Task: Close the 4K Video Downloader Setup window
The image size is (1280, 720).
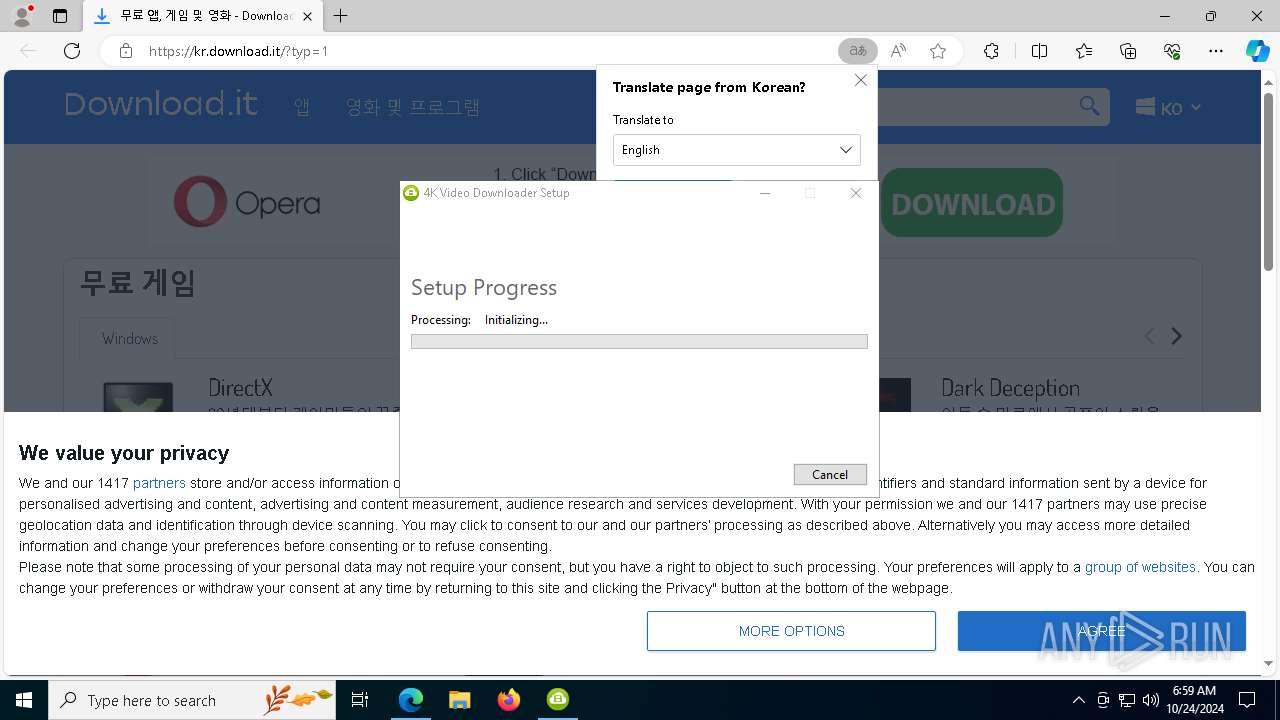Action: pyautogui.click(x=856, y=193)
